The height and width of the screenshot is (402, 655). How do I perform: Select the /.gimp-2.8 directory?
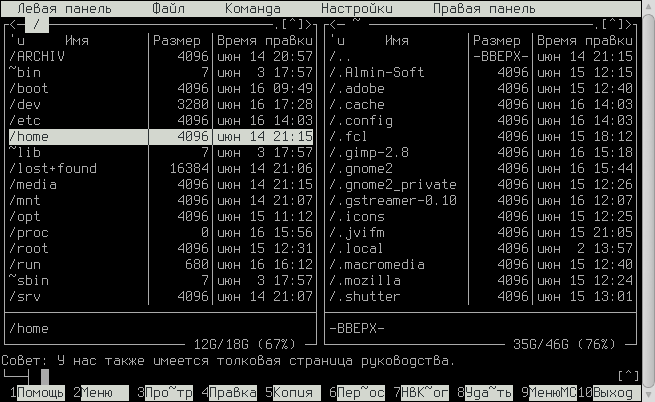[481, 153]
